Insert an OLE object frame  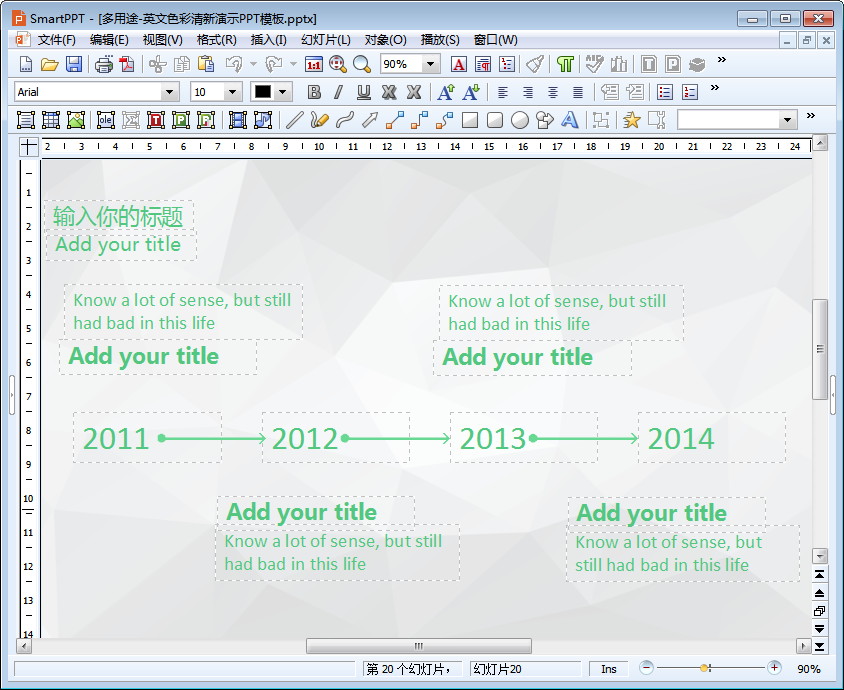[x=106, y=120]
